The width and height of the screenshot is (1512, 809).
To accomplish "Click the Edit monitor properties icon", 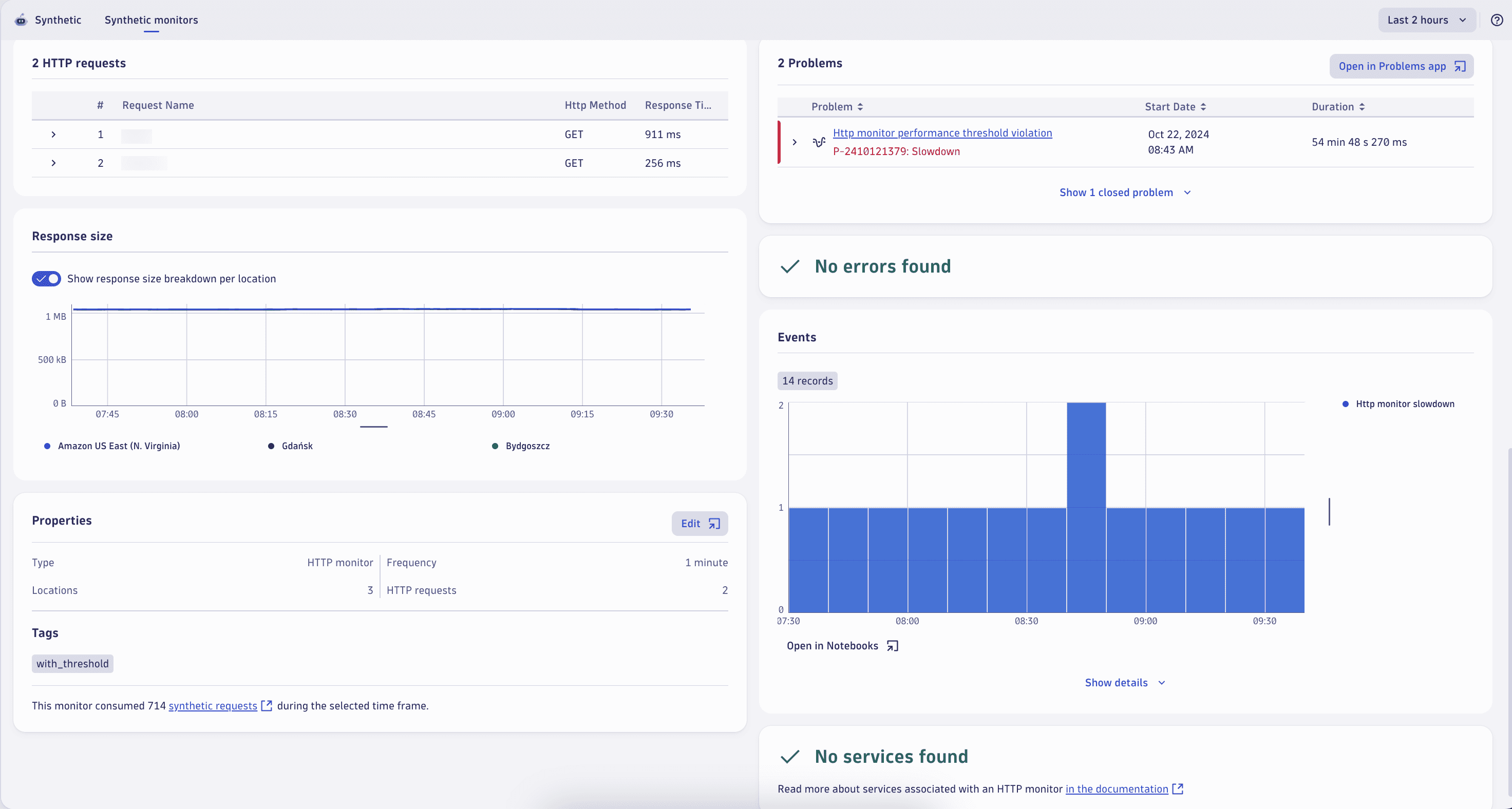I will (x=714, y=524).
